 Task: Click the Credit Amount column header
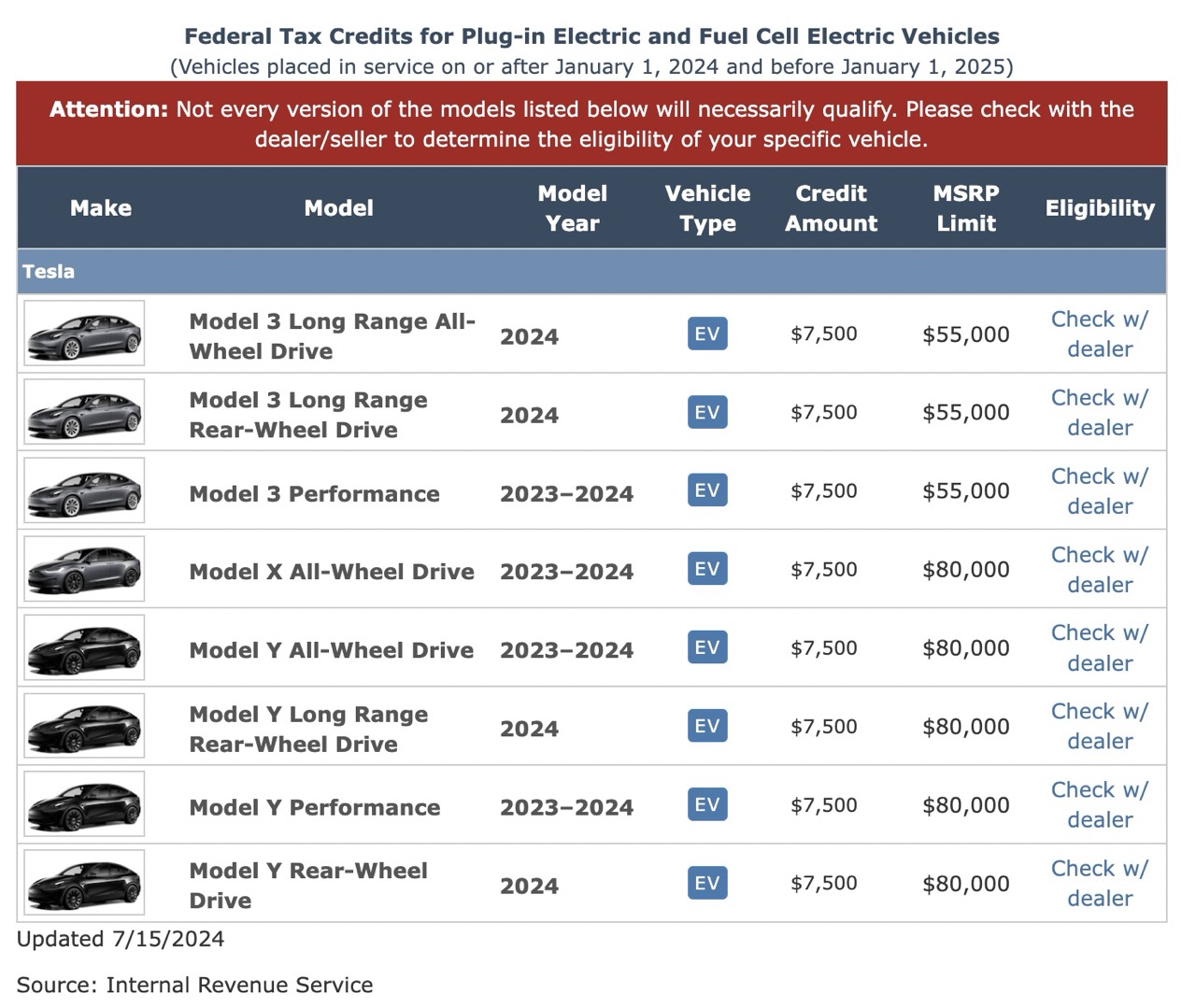831,208
